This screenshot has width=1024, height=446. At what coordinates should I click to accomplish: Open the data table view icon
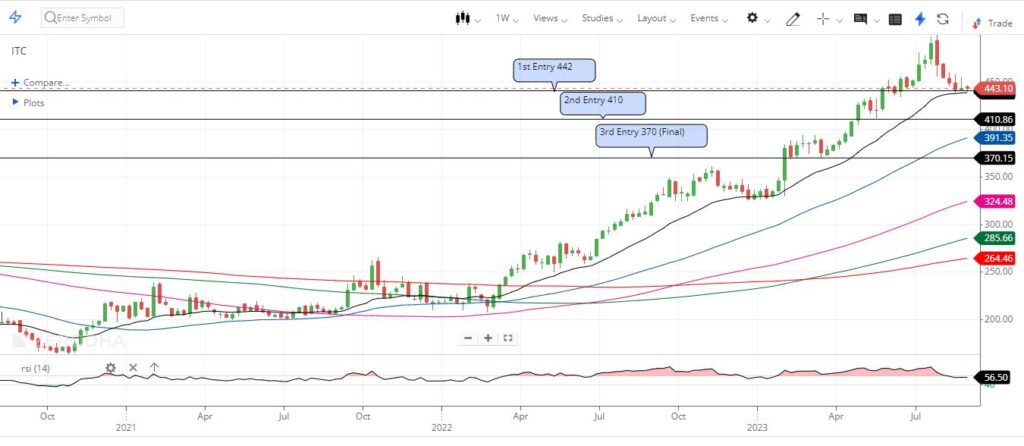coord(895,19)
